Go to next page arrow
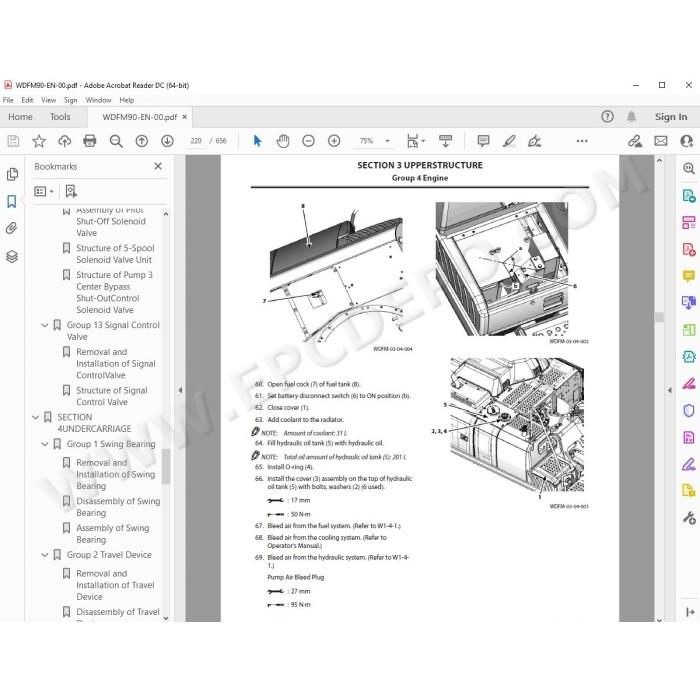700x700 pixels. click(167, 141)
